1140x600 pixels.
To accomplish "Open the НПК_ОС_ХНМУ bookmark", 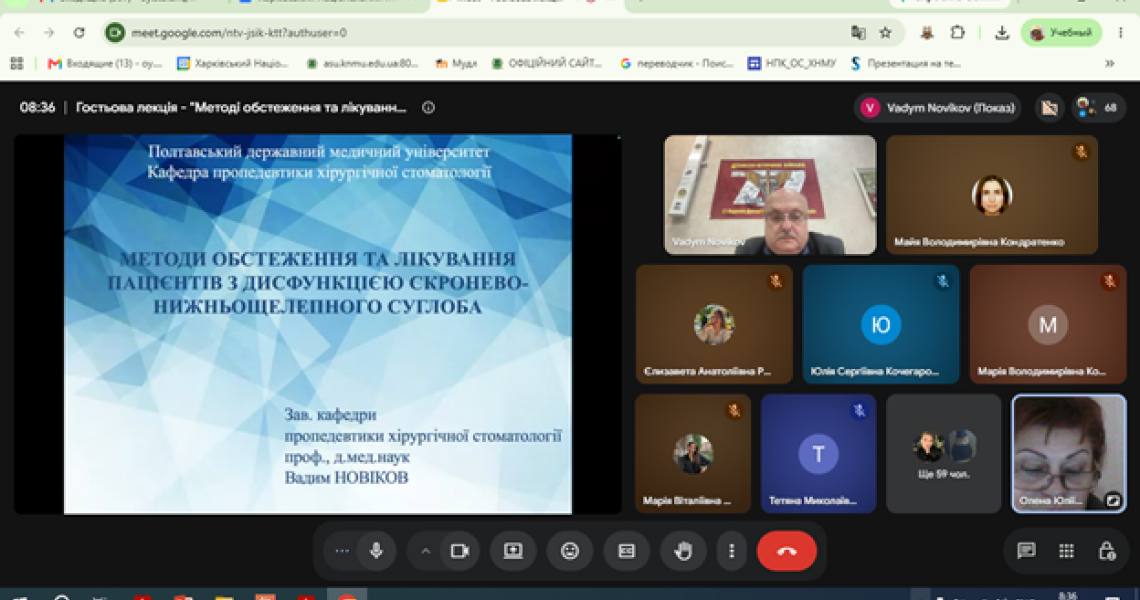I will point(792,64).
